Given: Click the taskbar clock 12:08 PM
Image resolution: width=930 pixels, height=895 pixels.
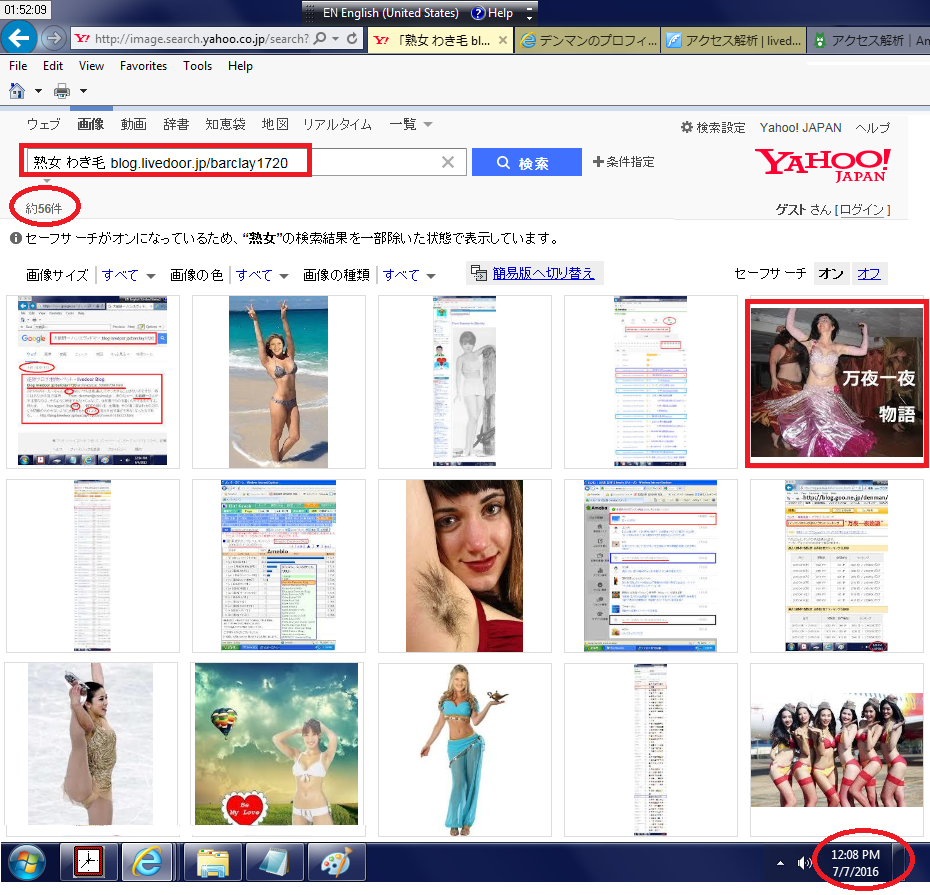Looking at the screenshot, I should (x=855, y=863).
